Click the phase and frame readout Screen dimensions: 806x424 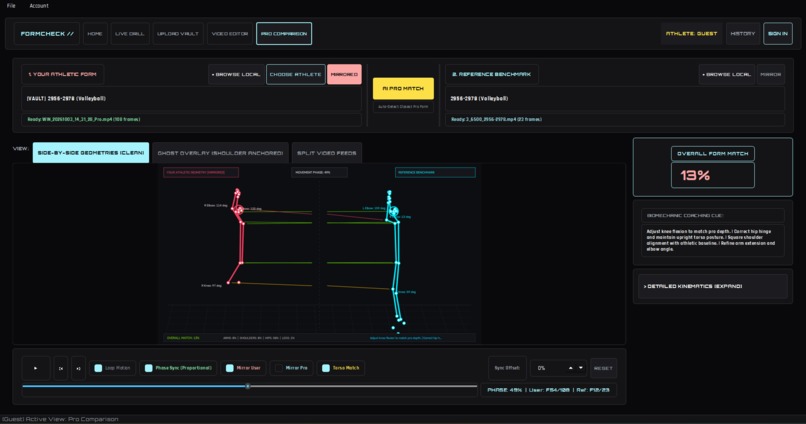click(548, 390)
